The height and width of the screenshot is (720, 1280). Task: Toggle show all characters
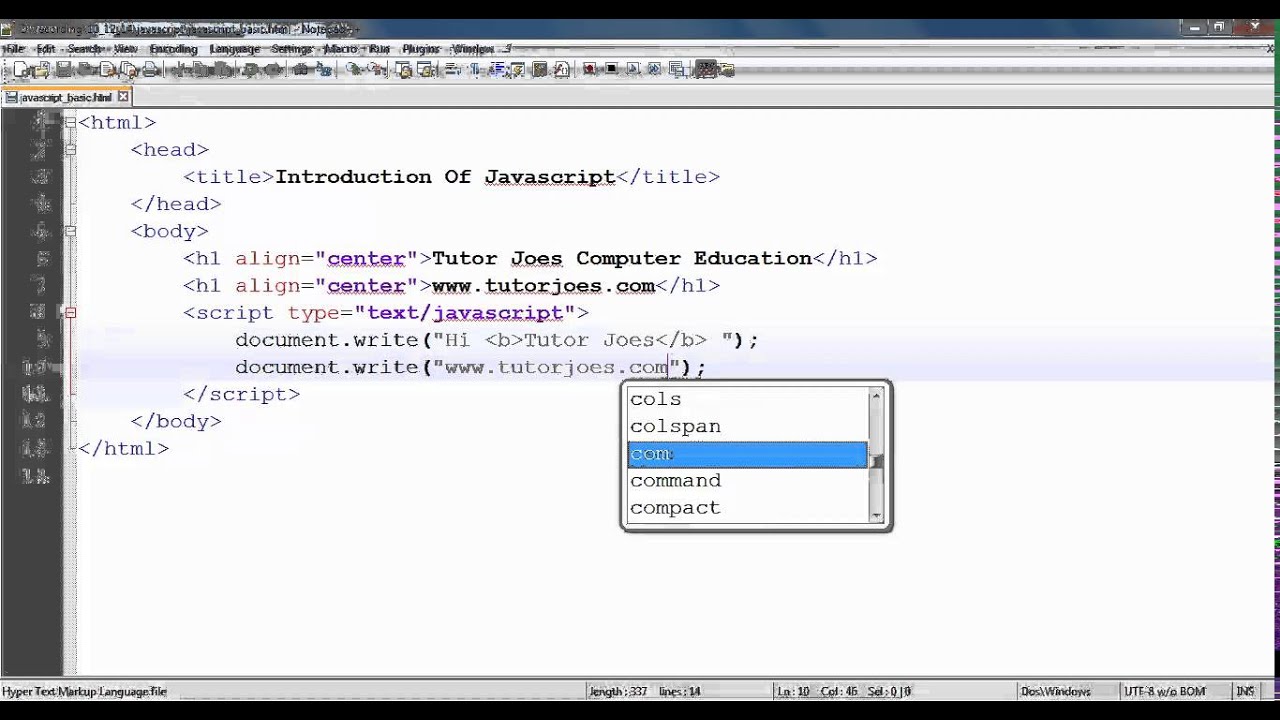(x=475, y=69)
